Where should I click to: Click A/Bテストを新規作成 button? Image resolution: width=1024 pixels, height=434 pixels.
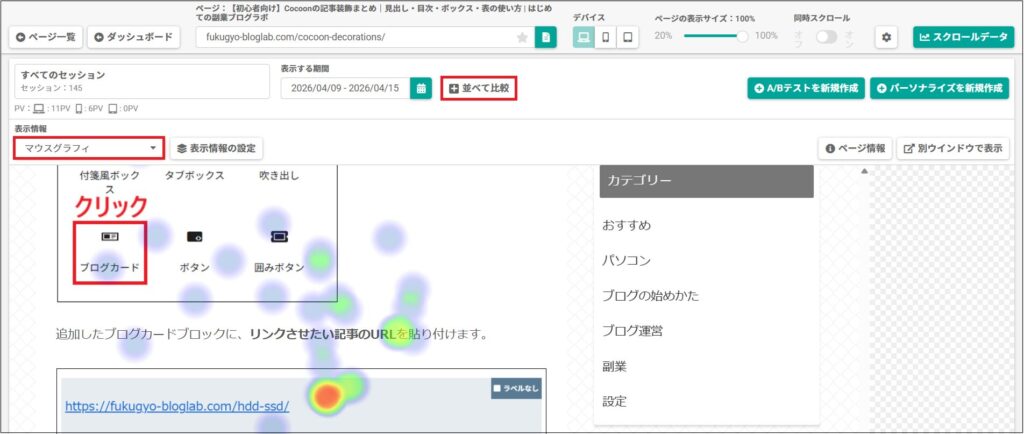(x=806, y=88)
